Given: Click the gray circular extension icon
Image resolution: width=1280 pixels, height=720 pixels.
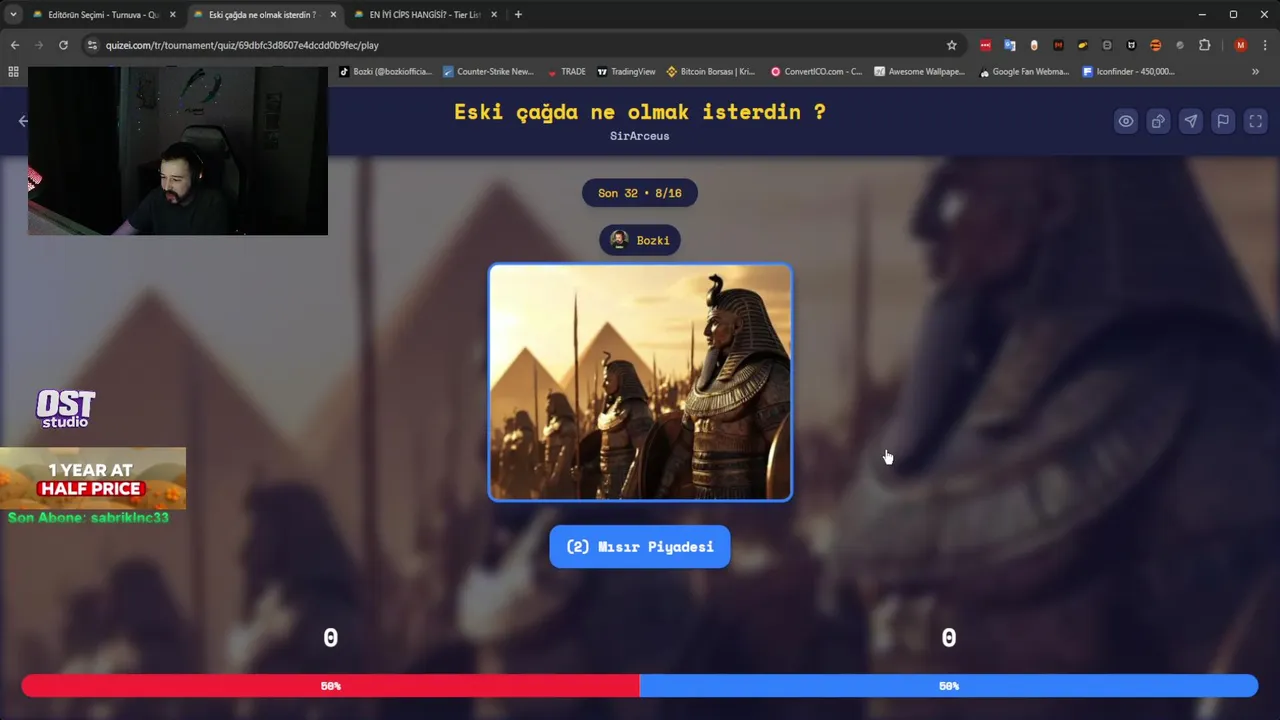Looking at the screenshot, I should pos(1180,45).
